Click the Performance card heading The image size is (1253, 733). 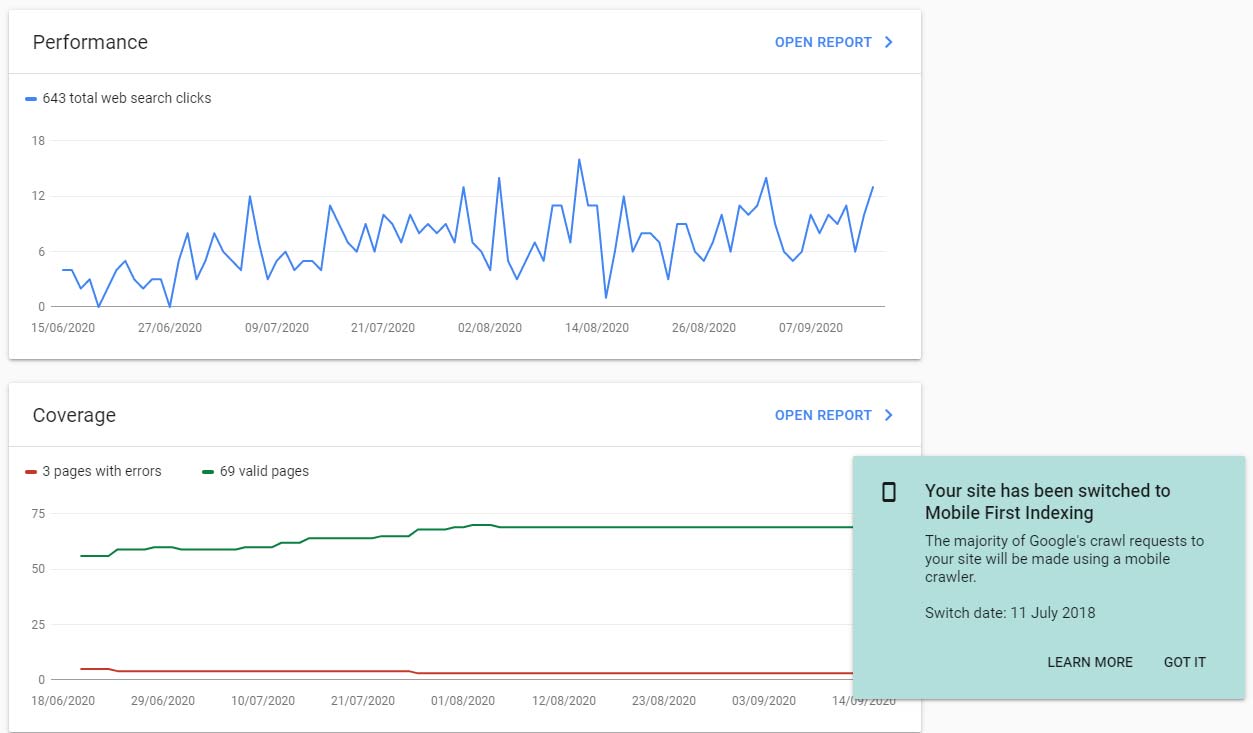[90, 42]
